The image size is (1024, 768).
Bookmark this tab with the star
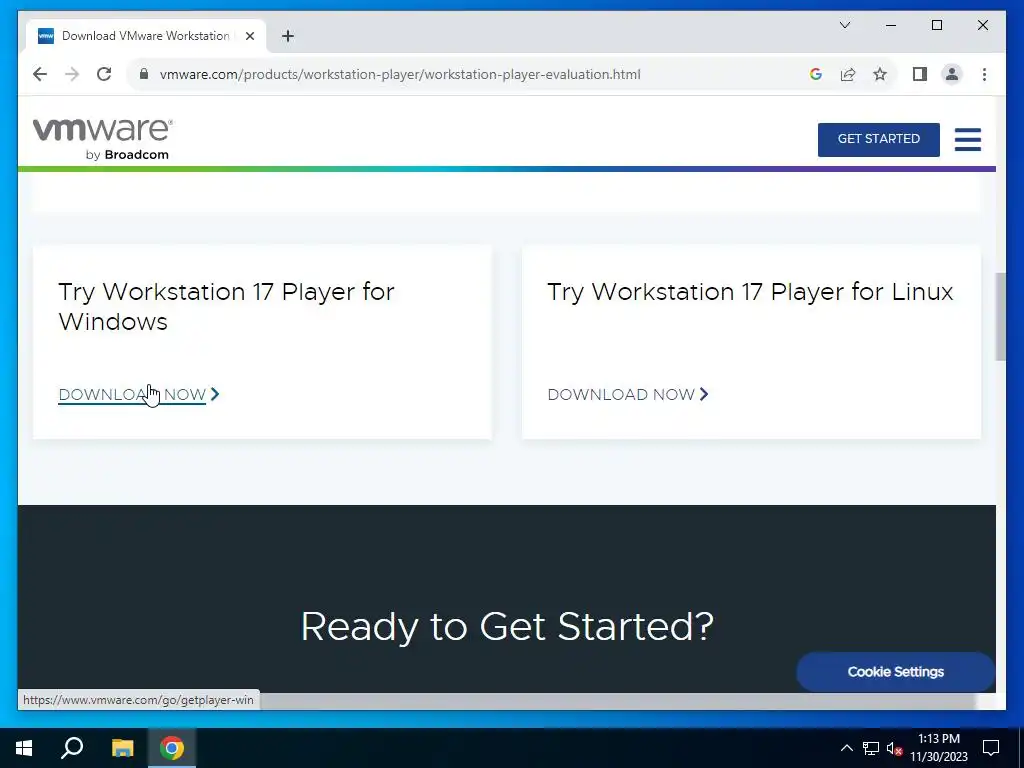[880, 74]
